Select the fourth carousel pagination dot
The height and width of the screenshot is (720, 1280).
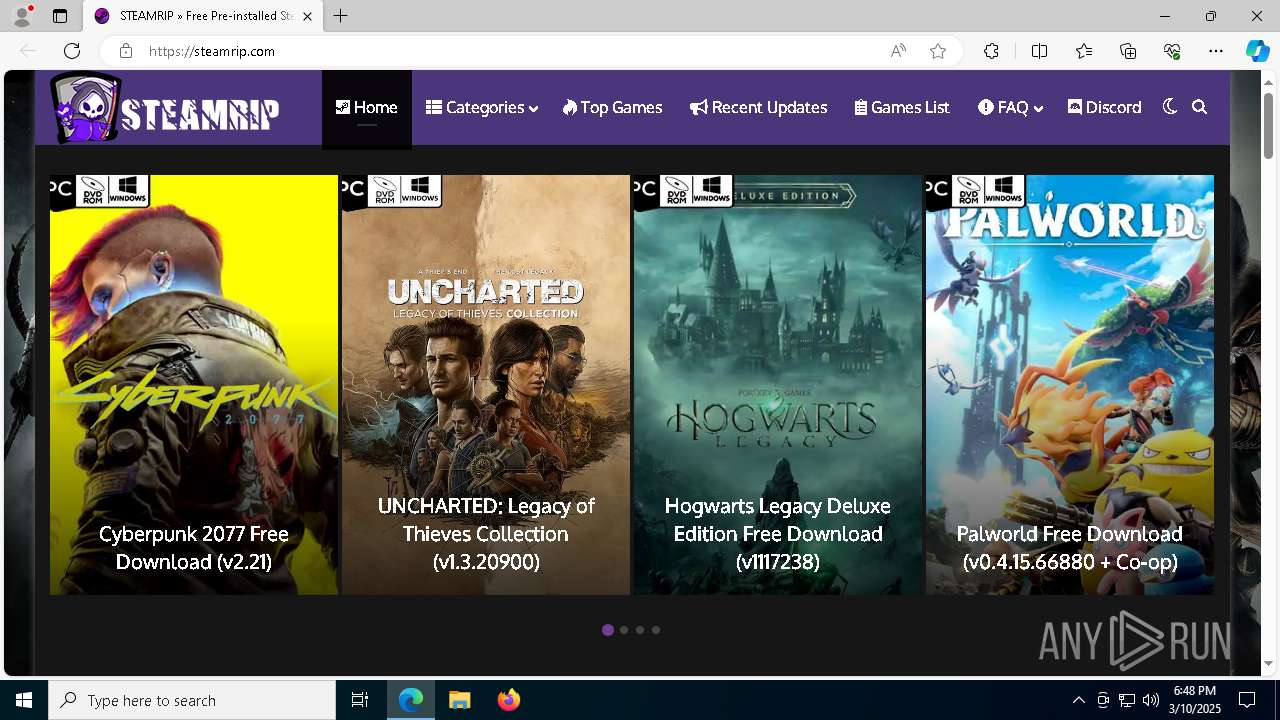[x=656, y=630]
